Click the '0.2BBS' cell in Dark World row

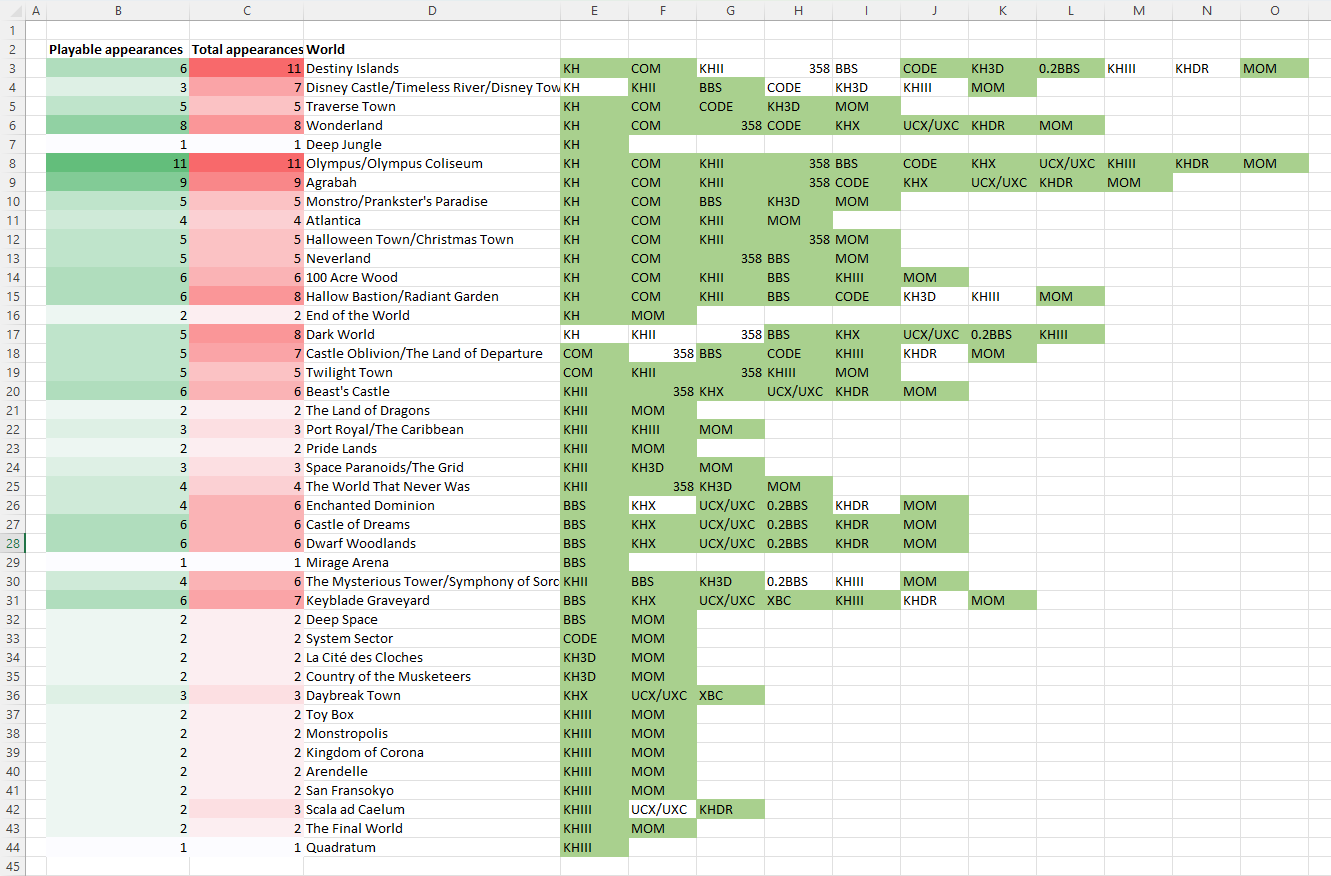(1002, 334)
